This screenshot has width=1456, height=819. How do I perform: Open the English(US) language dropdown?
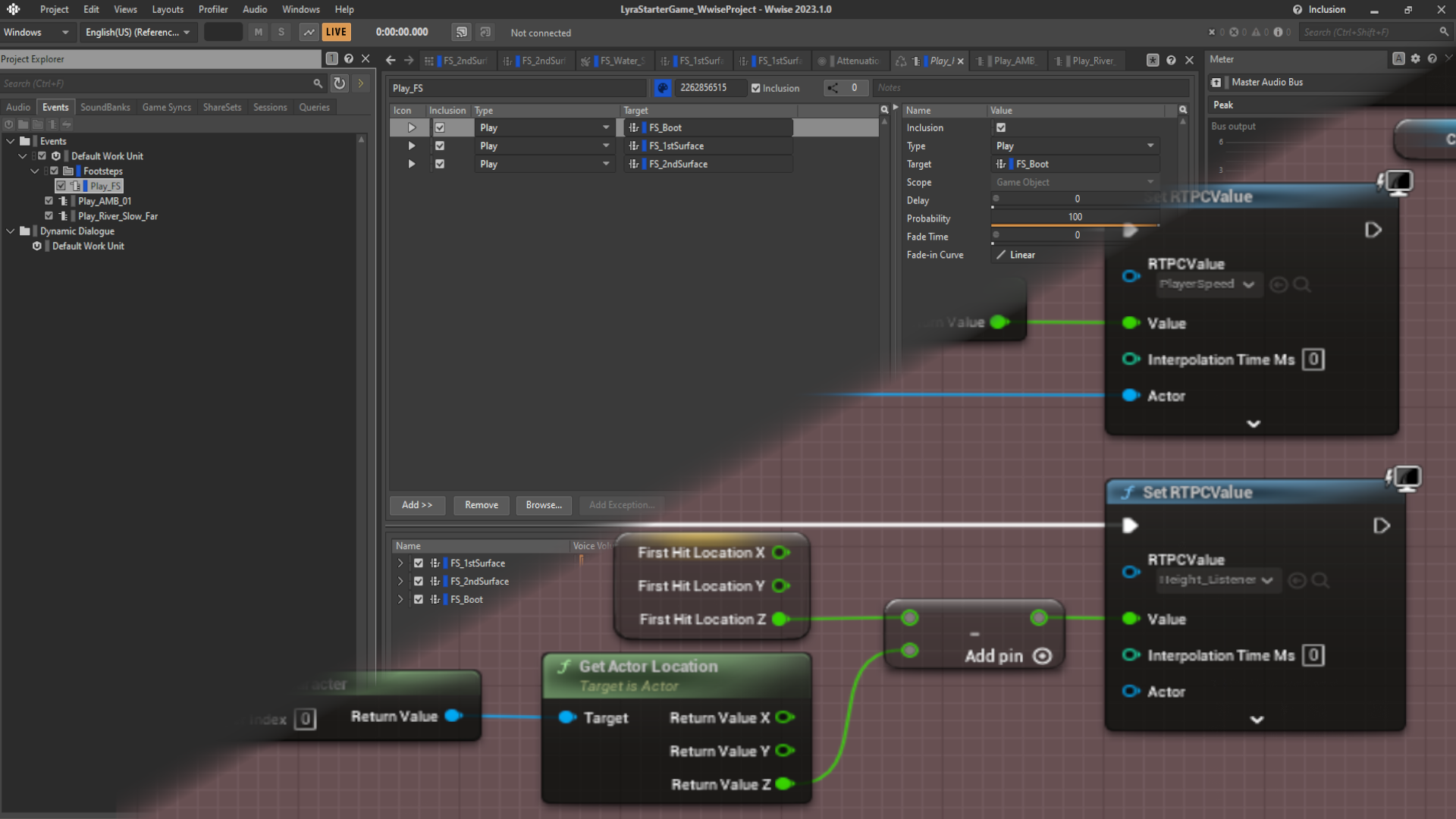(x=137, y=32)
